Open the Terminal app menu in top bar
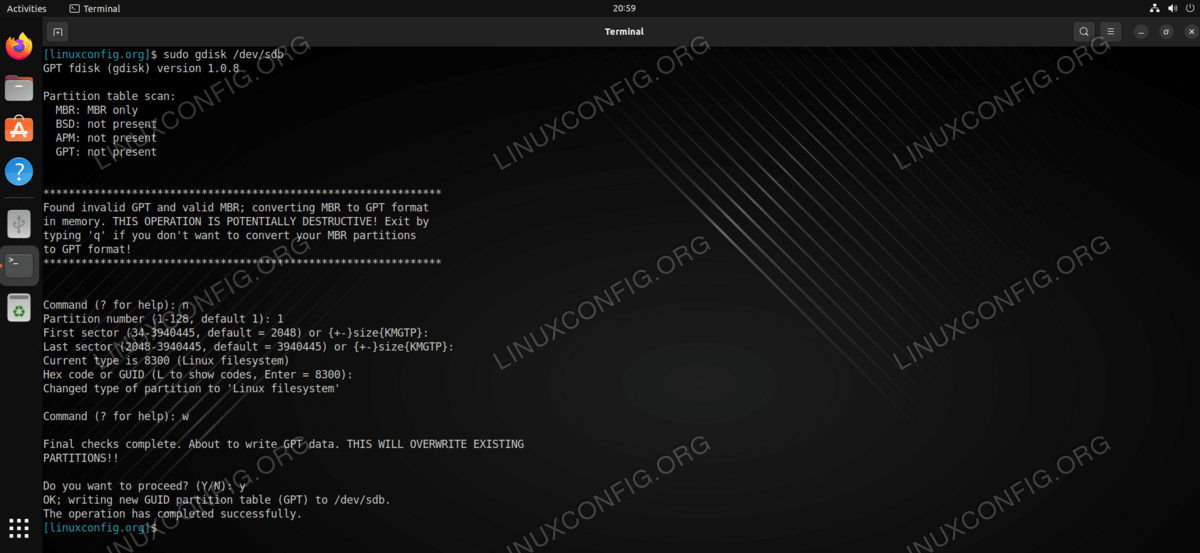The height and width of the screenshot is (553, 1200). (x=95, y=8)
